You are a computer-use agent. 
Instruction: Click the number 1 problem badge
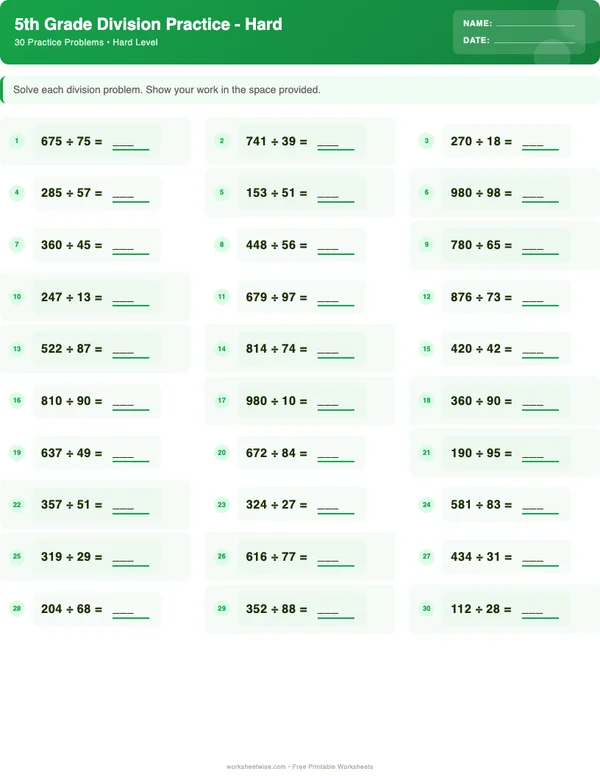point(17,141)
